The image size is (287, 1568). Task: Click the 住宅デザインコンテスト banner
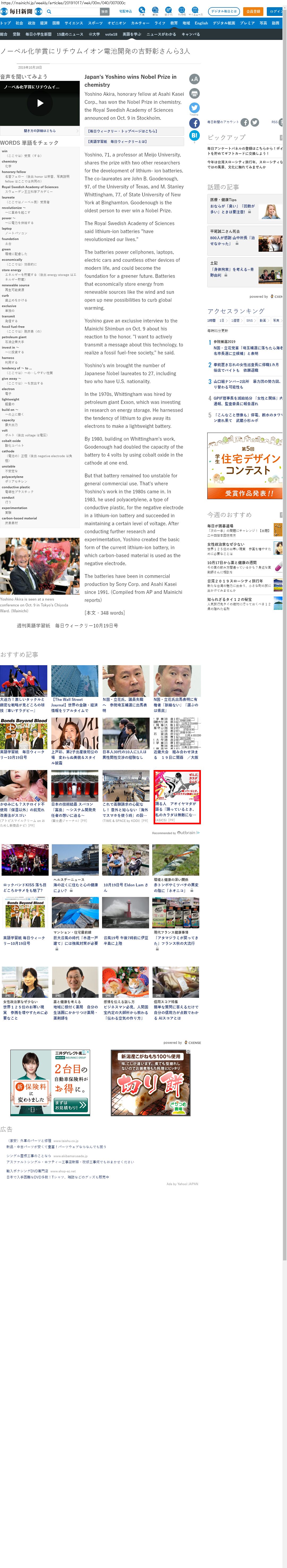[246, 466]
